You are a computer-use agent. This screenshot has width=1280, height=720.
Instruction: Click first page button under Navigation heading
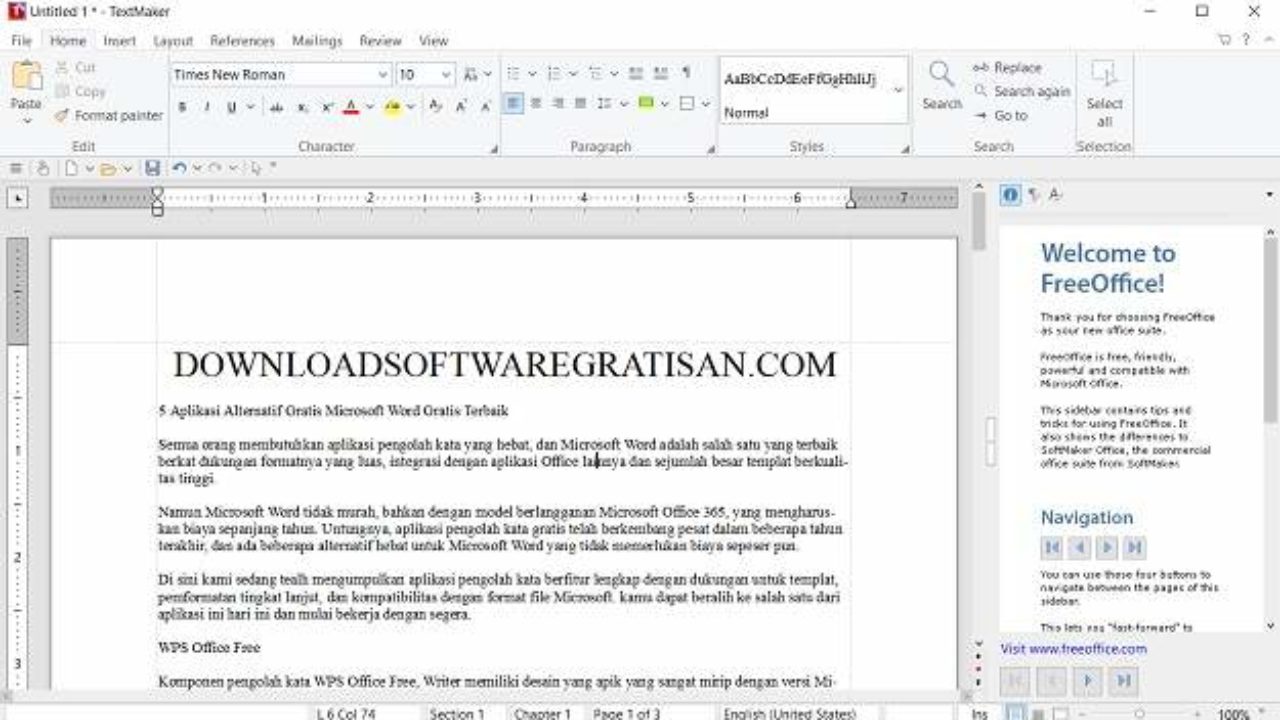[x=1052, y=547]
